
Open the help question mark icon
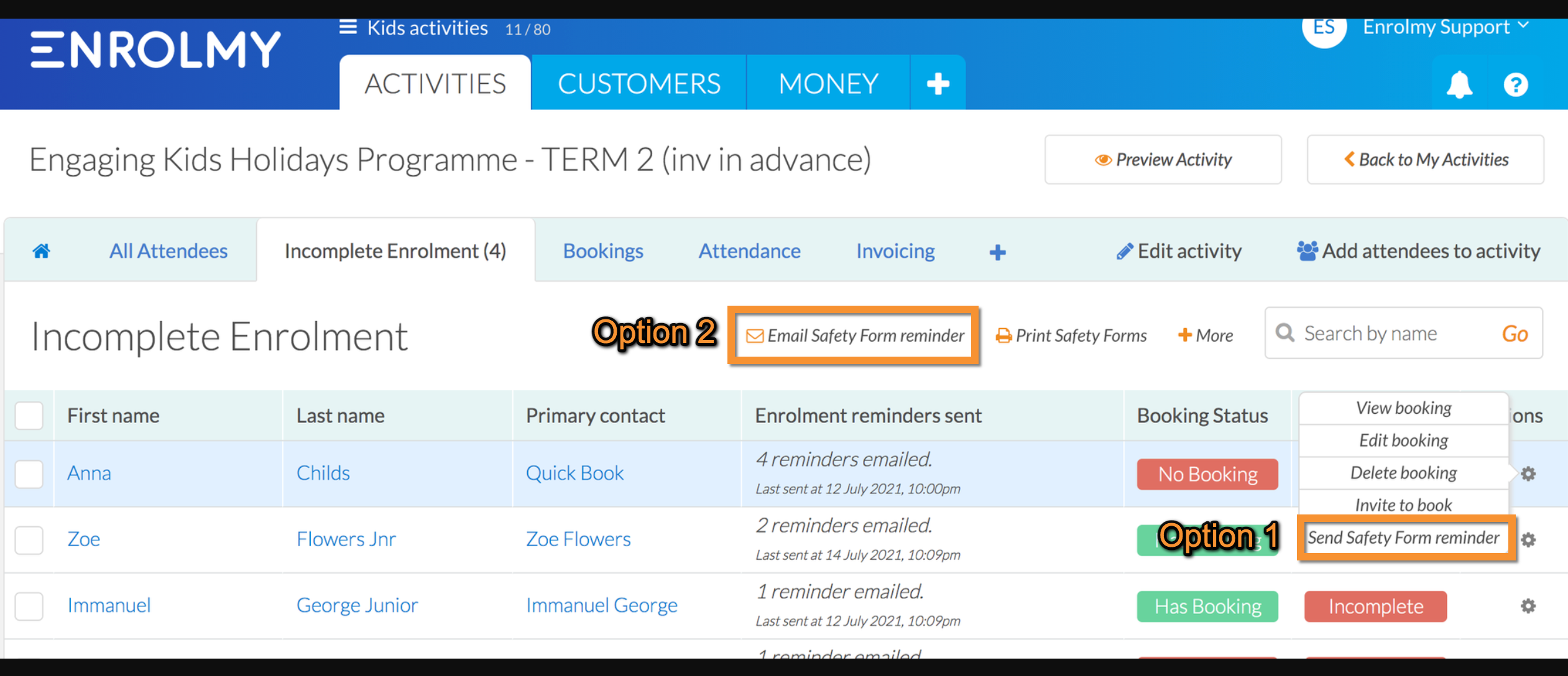click(x=1516, y=84)
